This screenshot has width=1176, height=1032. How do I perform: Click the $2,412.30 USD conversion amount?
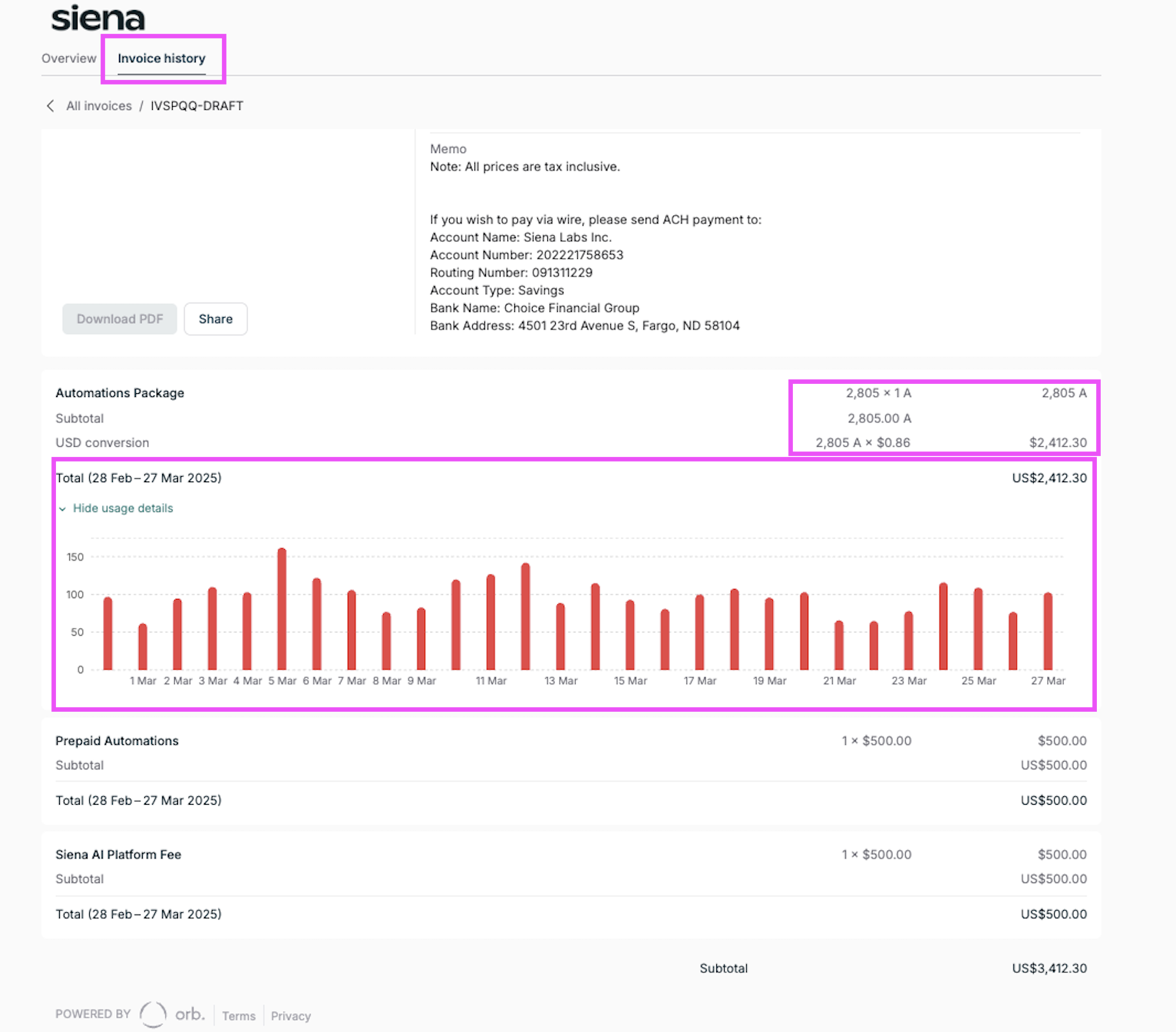tap(1058, 443)
